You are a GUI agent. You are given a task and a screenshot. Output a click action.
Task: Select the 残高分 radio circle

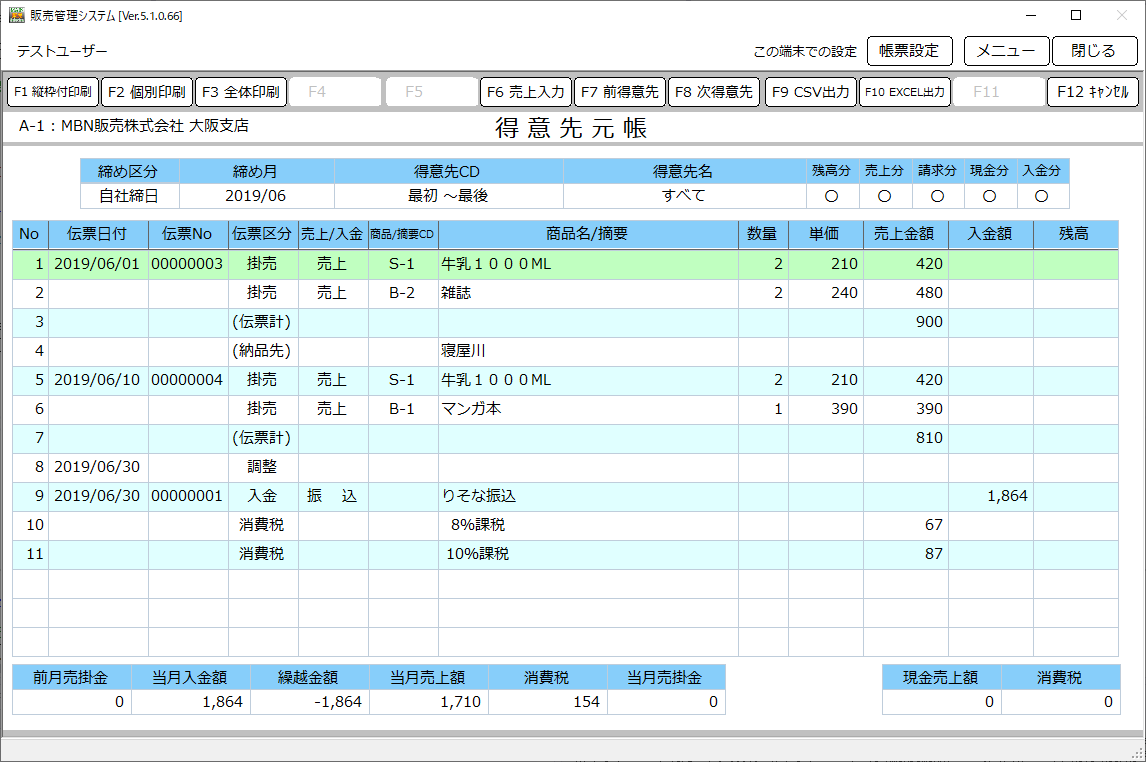(x=831, y=197)
